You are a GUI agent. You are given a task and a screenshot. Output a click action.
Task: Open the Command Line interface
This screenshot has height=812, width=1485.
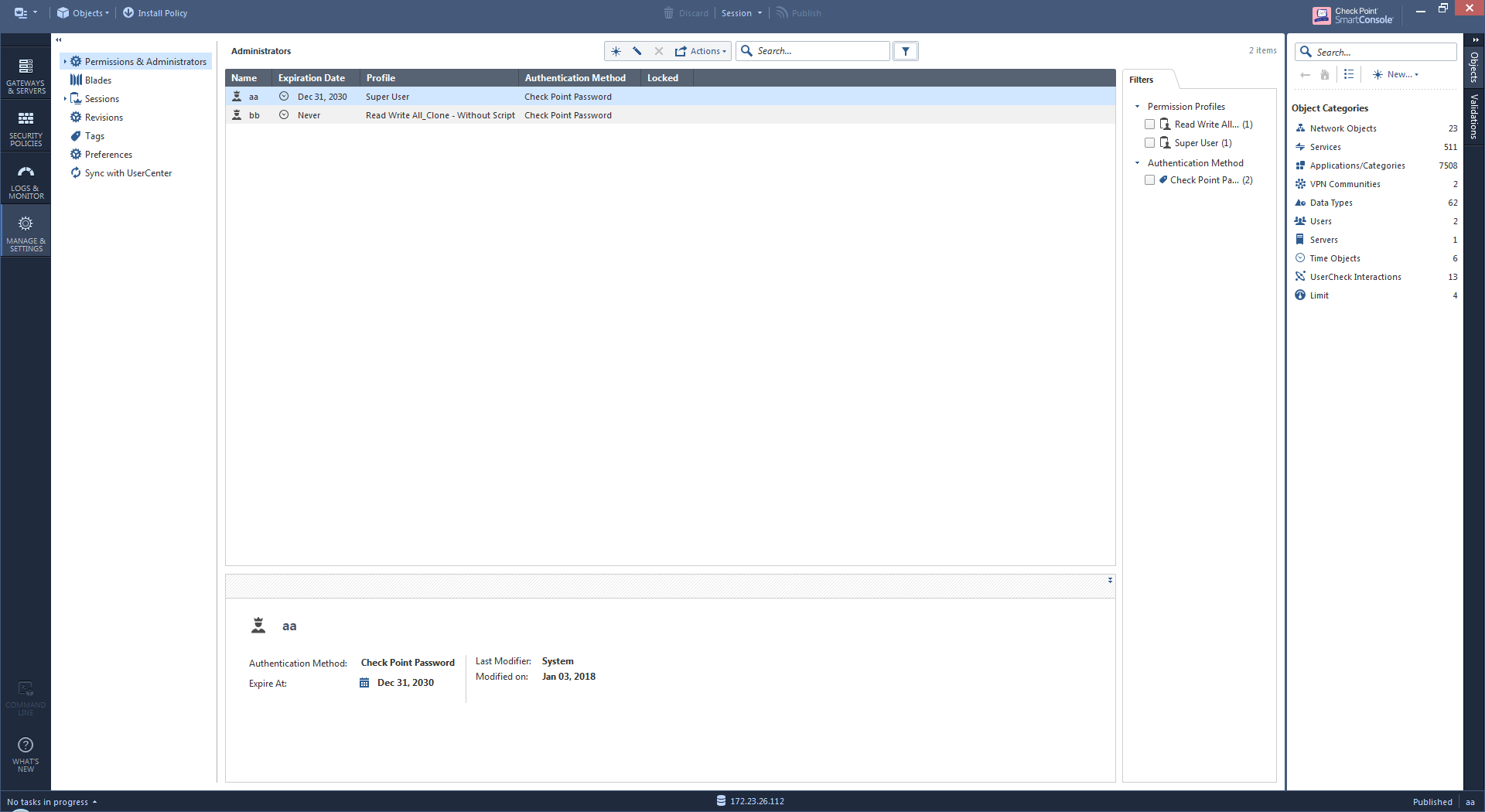pos(26,696)
